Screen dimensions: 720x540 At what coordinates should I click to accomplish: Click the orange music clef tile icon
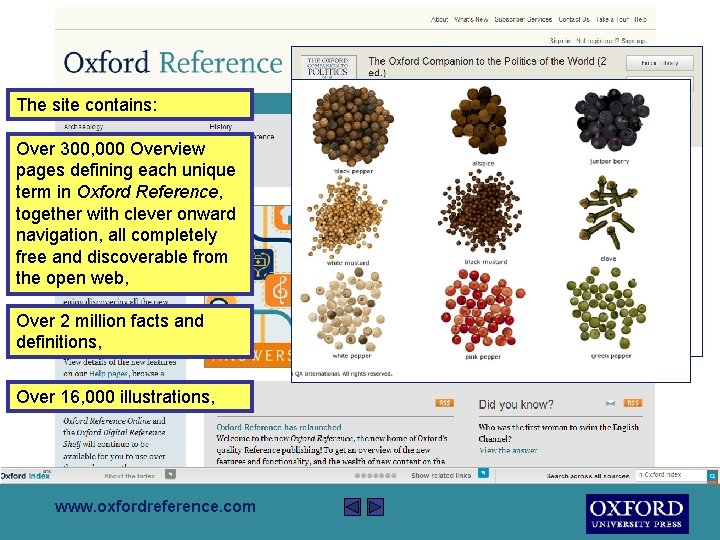tap(281, 290)
